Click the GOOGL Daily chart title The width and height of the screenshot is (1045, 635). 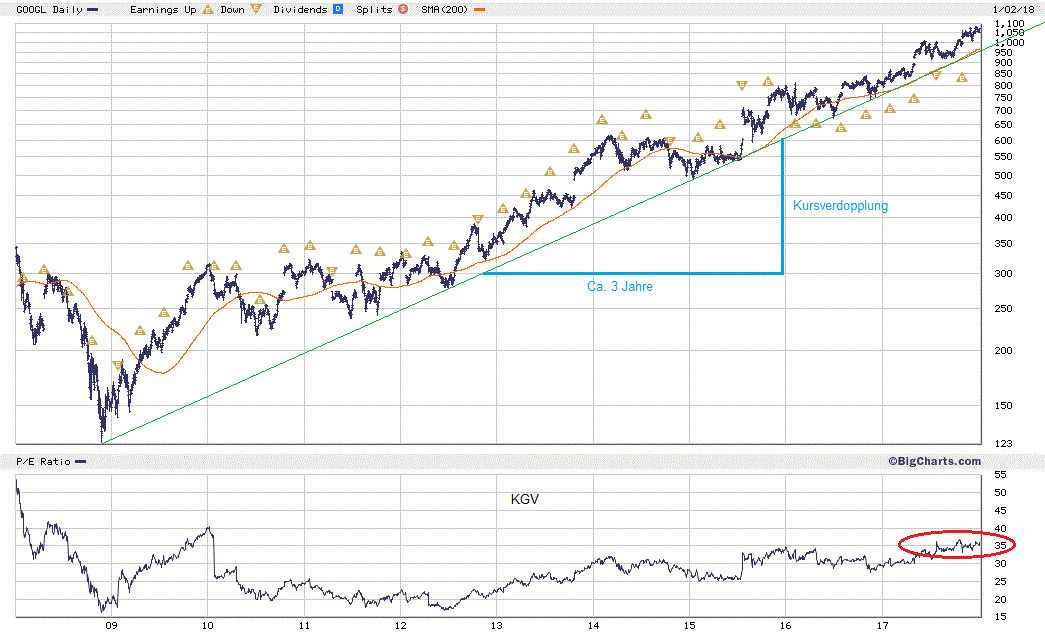pyautogui.click(x=49, y=9)
